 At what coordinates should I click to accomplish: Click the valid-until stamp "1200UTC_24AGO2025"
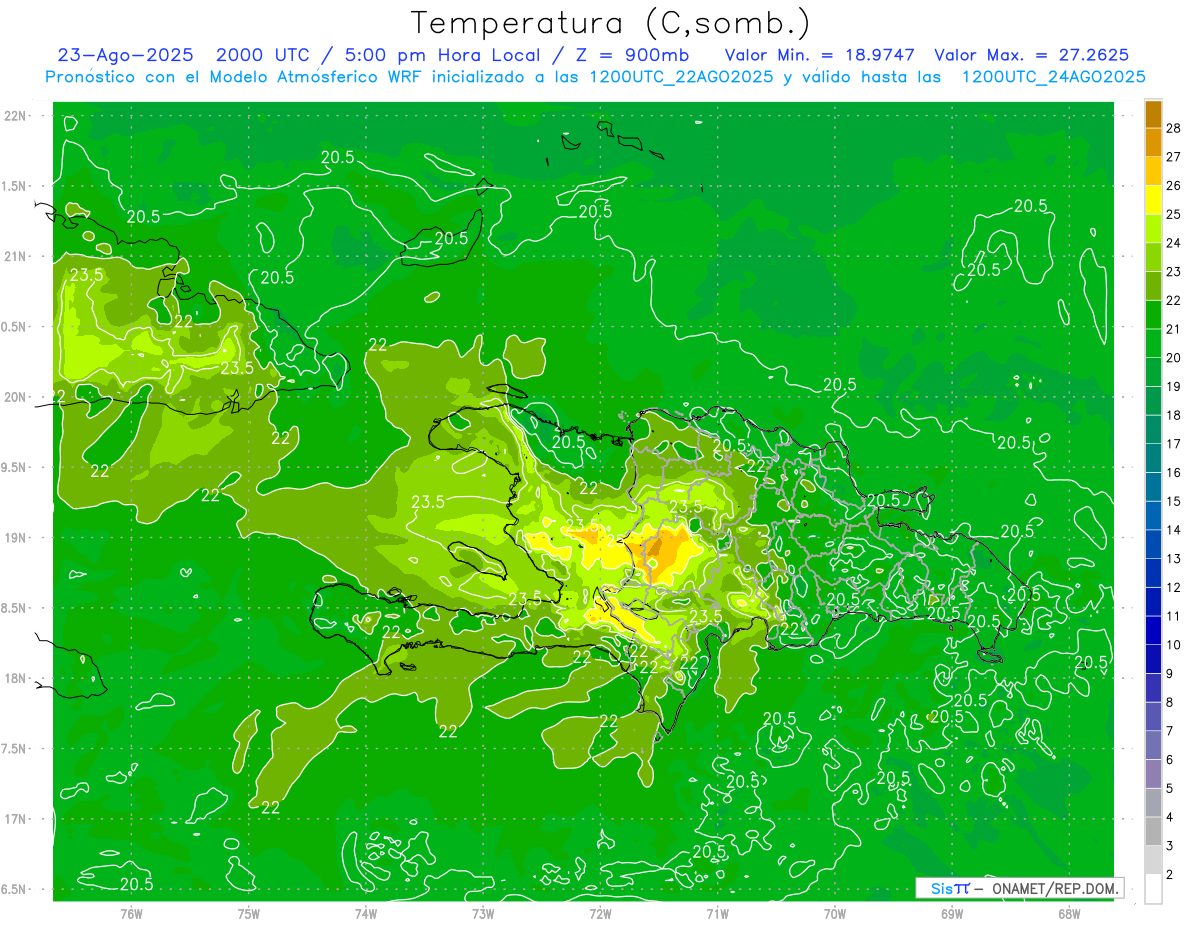point(1053,77)
